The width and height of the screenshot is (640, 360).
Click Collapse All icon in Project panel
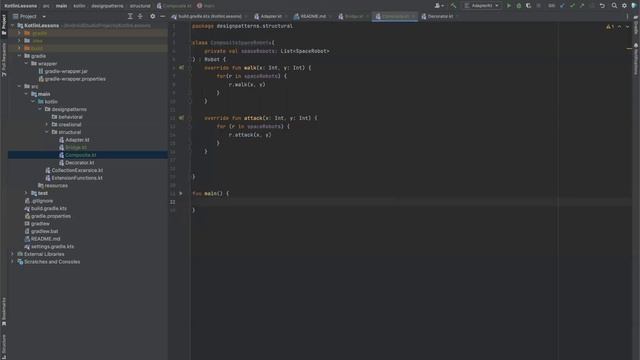coord(140,16)
